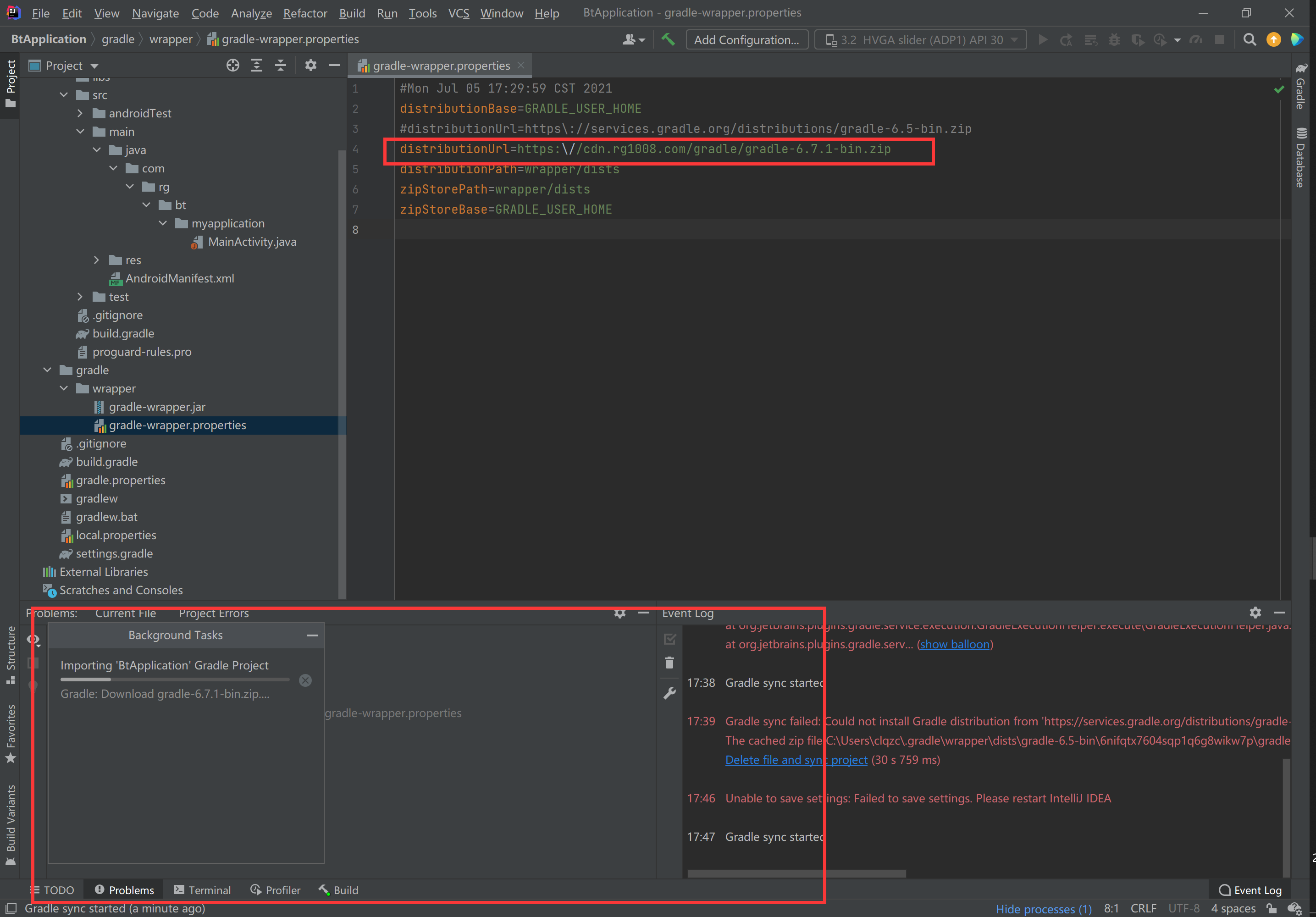This screenshot has height=917, width=1316.
Task: Click Clear All trash icon in Event Log
Action: pos(669,663)
